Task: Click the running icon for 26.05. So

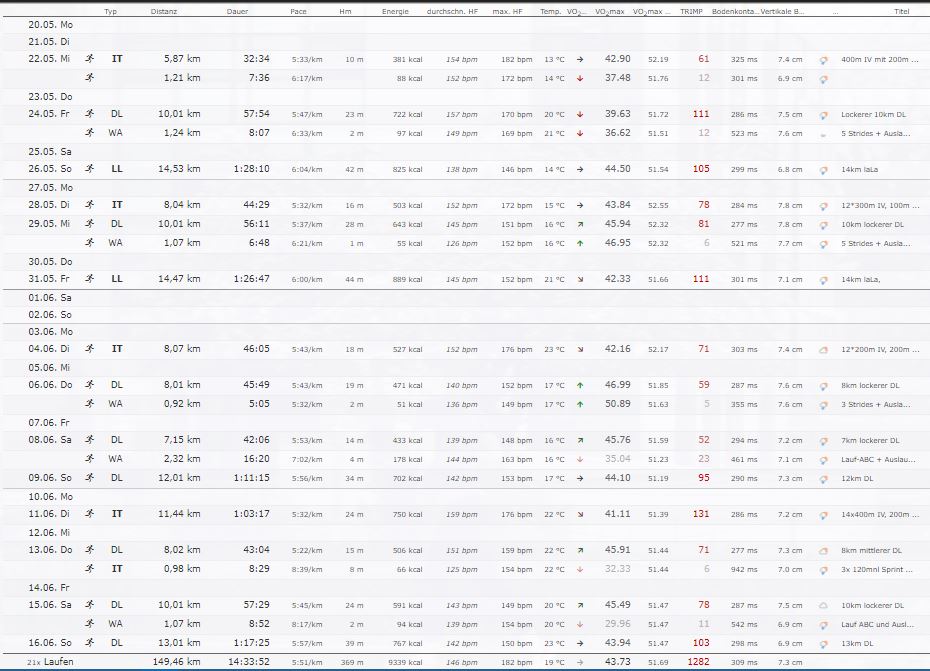Action: (90, 169)
